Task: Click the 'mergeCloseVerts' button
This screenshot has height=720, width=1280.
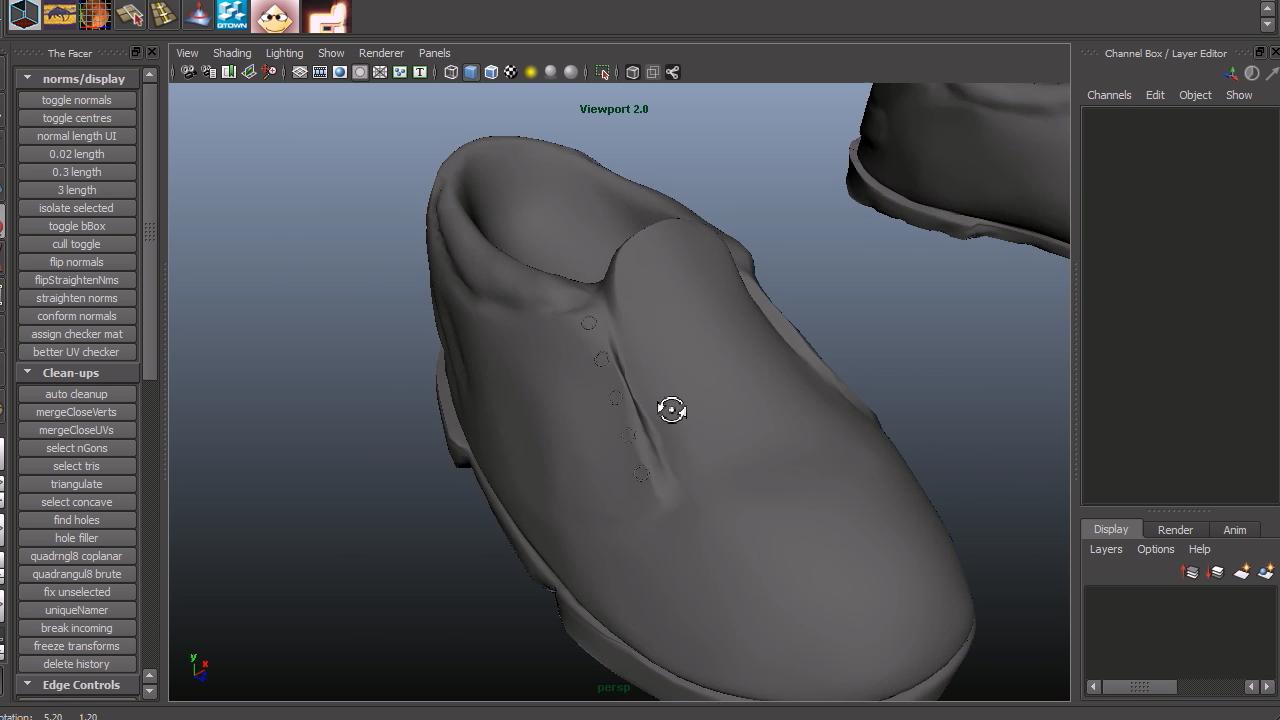Action: 77,412
